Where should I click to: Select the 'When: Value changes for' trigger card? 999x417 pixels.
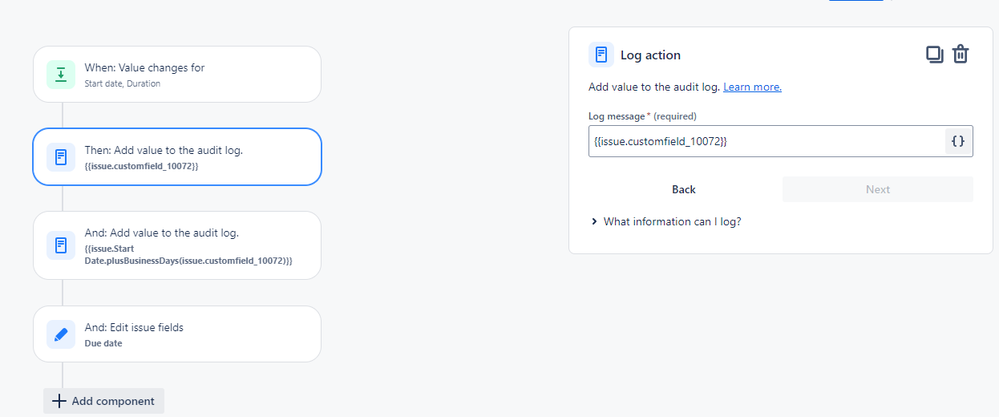coord(177,74)
